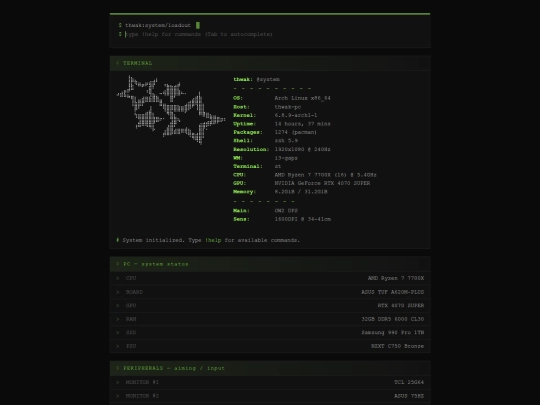Expand the MONITOR #2 row
The height and width of the screenshot is (405, 540).
pos(270,396)
